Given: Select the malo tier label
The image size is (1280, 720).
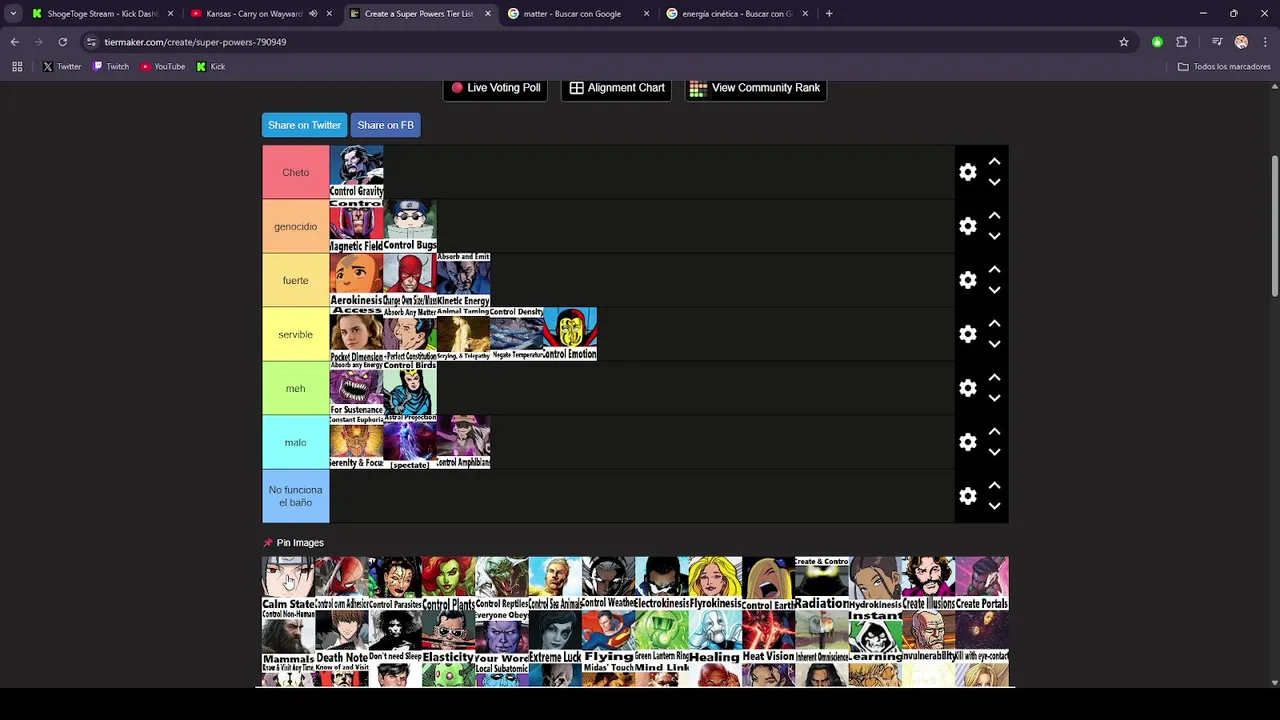Looking at the screenshot, I should click(295, 442).
